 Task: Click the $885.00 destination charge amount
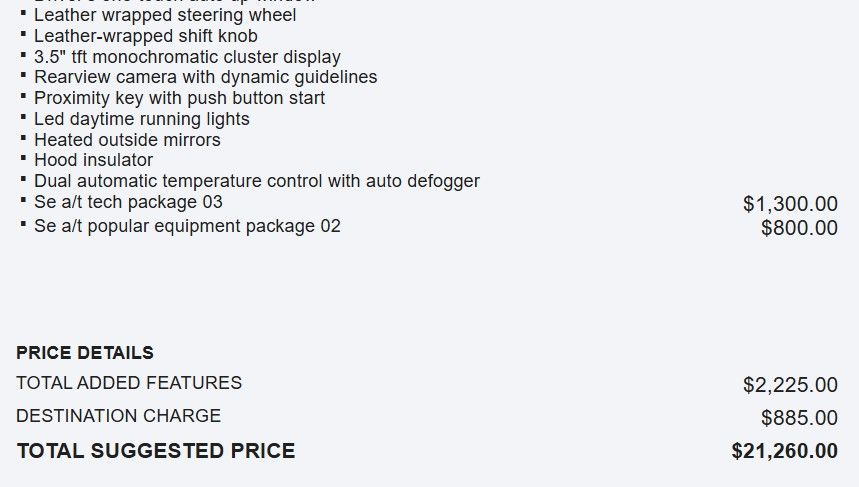click(x=799, y=418)
